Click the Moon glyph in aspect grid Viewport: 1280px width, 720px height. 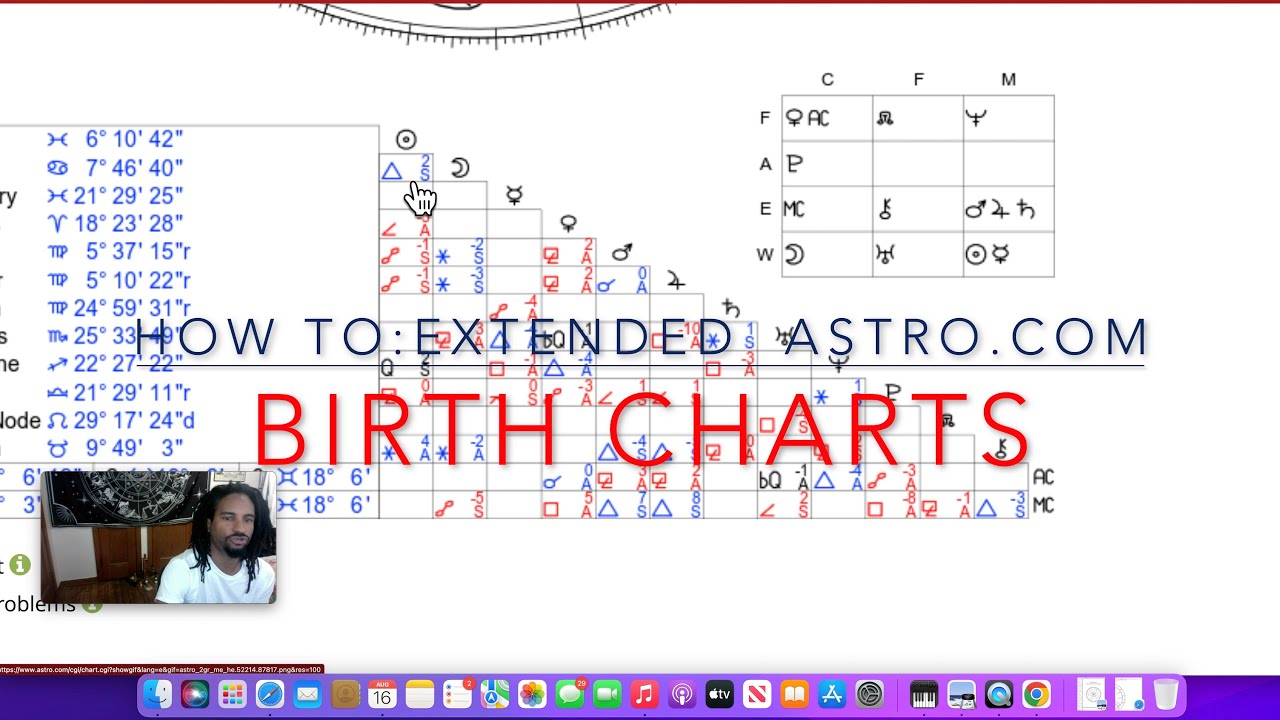460,167
